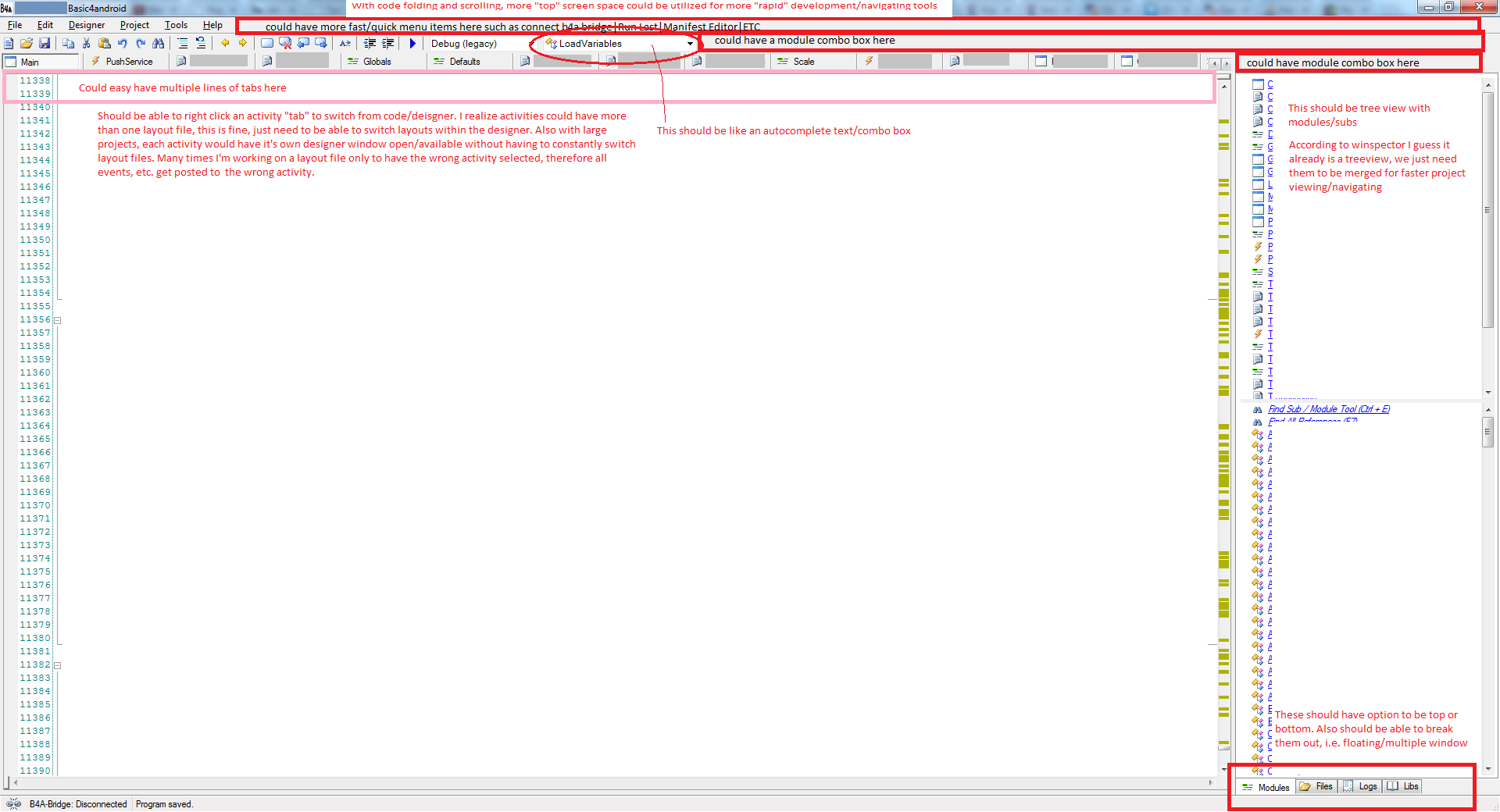Save the project with the floppy icon
The image size is (1500, 812).
point(45,44)
